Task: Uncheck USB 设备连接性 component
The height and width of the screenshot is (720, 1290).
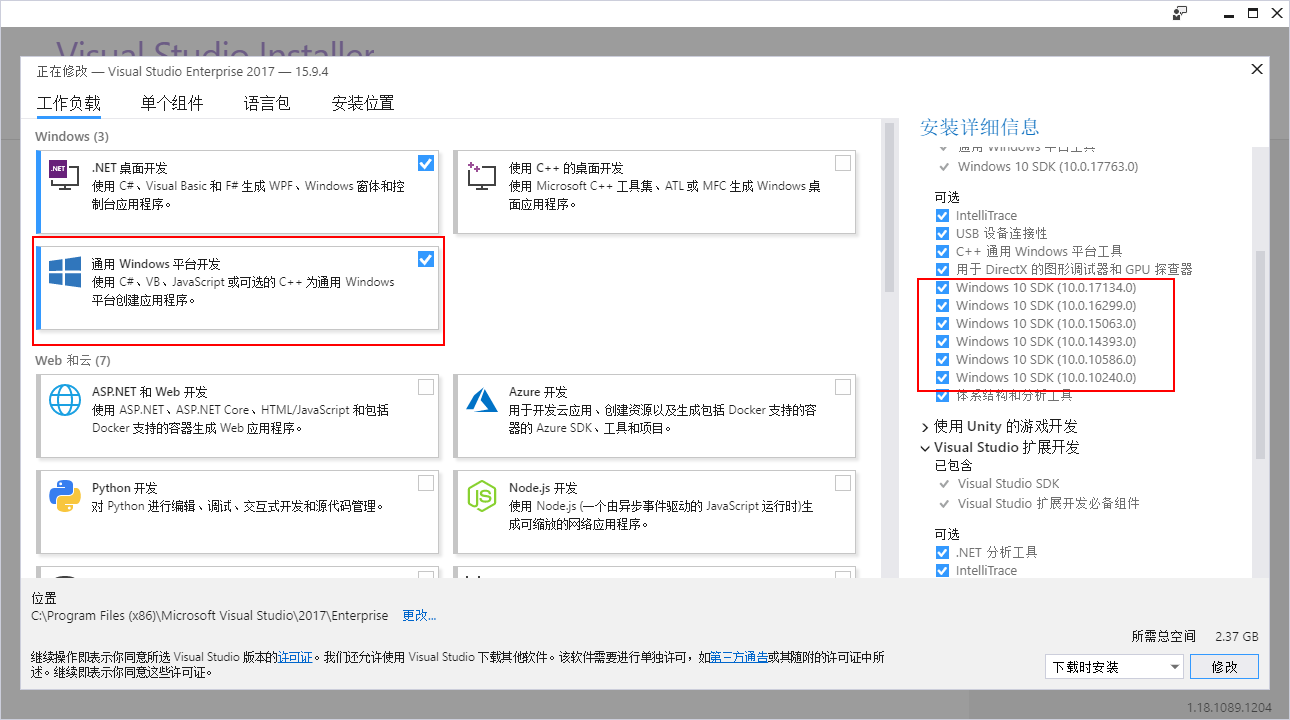Action: [942, 233]
